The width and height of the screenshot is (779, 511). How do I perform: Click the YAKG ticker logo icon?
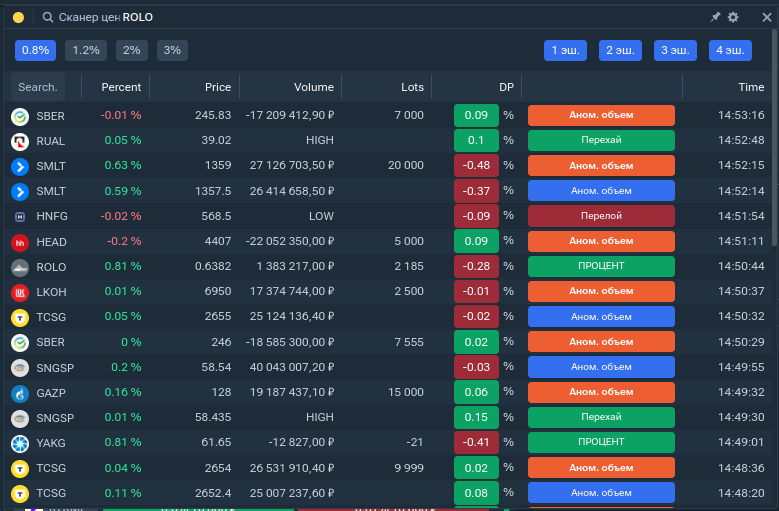click(x=19, y=442)
